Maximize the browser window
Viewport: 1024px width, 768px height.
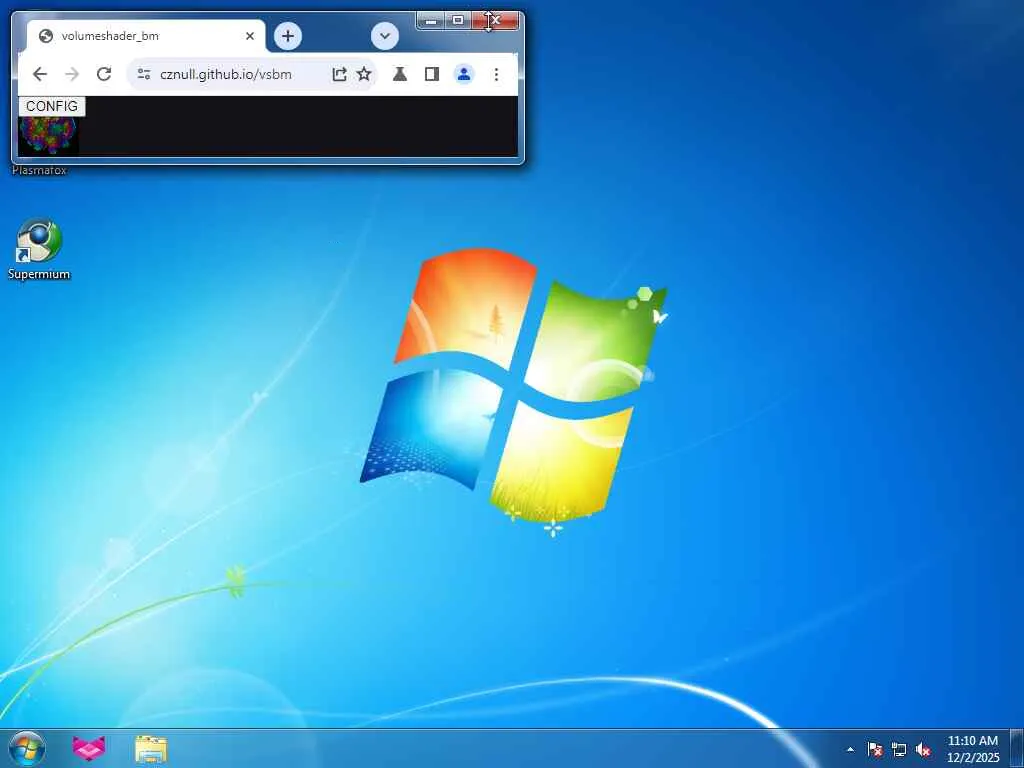pyautogui.click(x=458, y=21)
